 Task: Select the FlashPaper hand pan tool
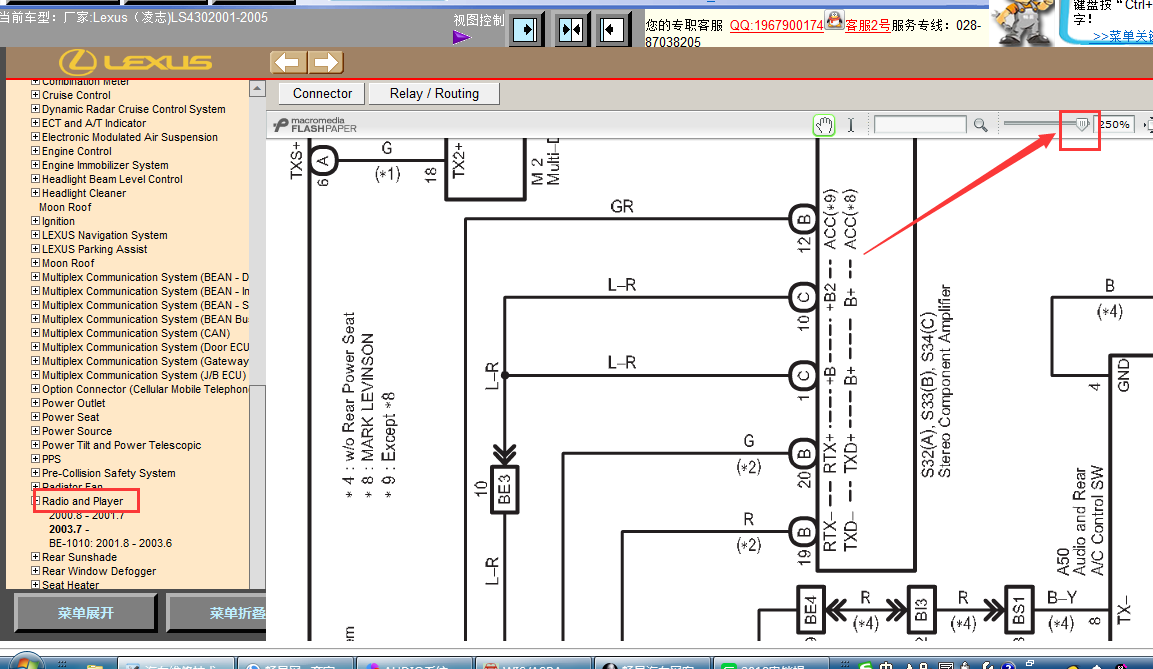(824, 125)
